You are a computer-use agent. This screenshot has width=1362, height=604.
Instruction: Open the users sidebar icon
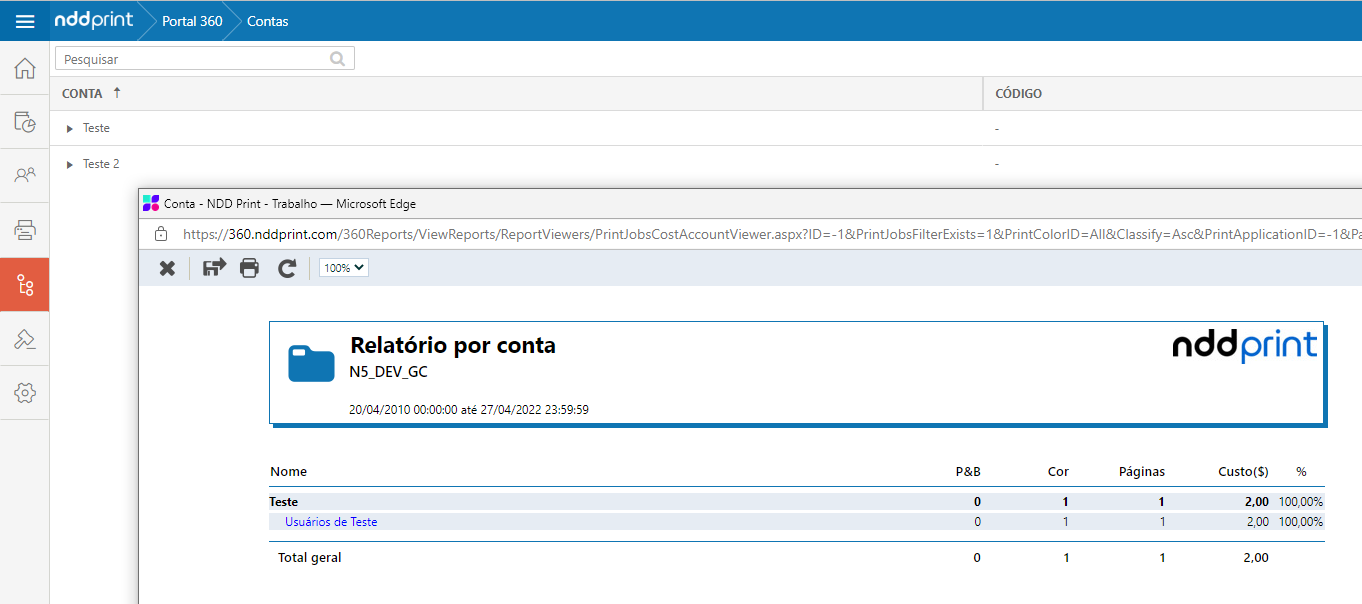tap(25, 176)
